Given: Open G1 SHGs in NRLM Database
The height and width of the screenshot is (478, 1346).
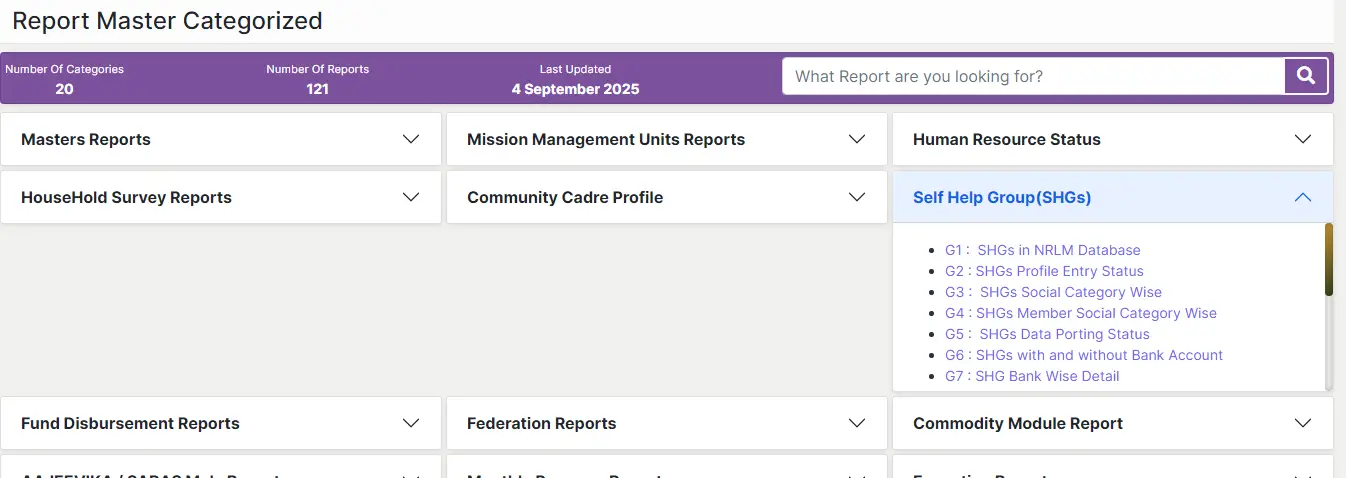Looking at the screenshot, I should click(1042, 250).
